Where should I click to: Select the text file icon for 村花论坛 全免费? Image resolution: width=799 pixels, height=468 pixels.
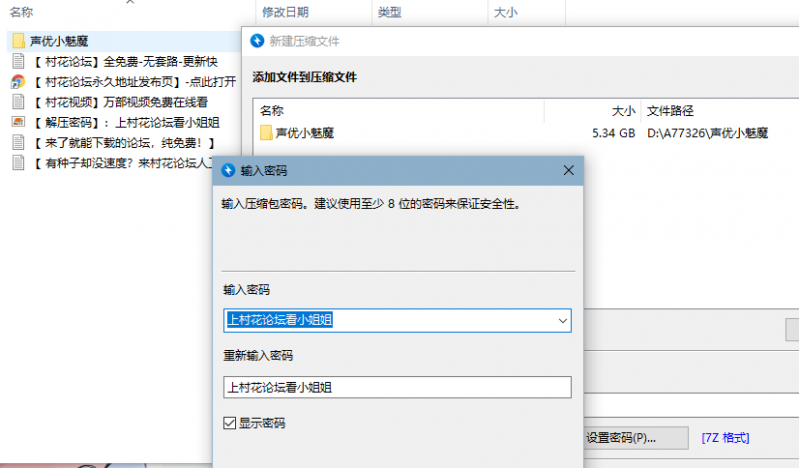click(18, 61)
